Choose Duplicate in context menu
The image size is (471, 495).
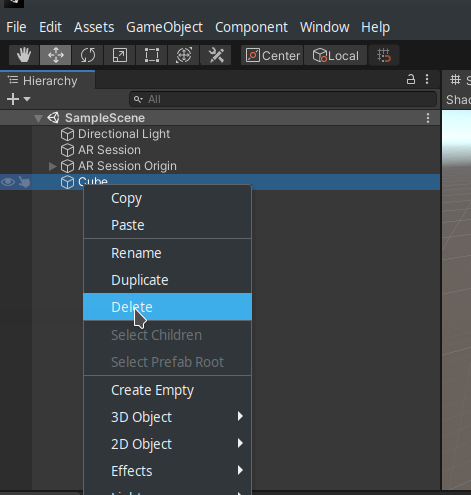[167, 280]
